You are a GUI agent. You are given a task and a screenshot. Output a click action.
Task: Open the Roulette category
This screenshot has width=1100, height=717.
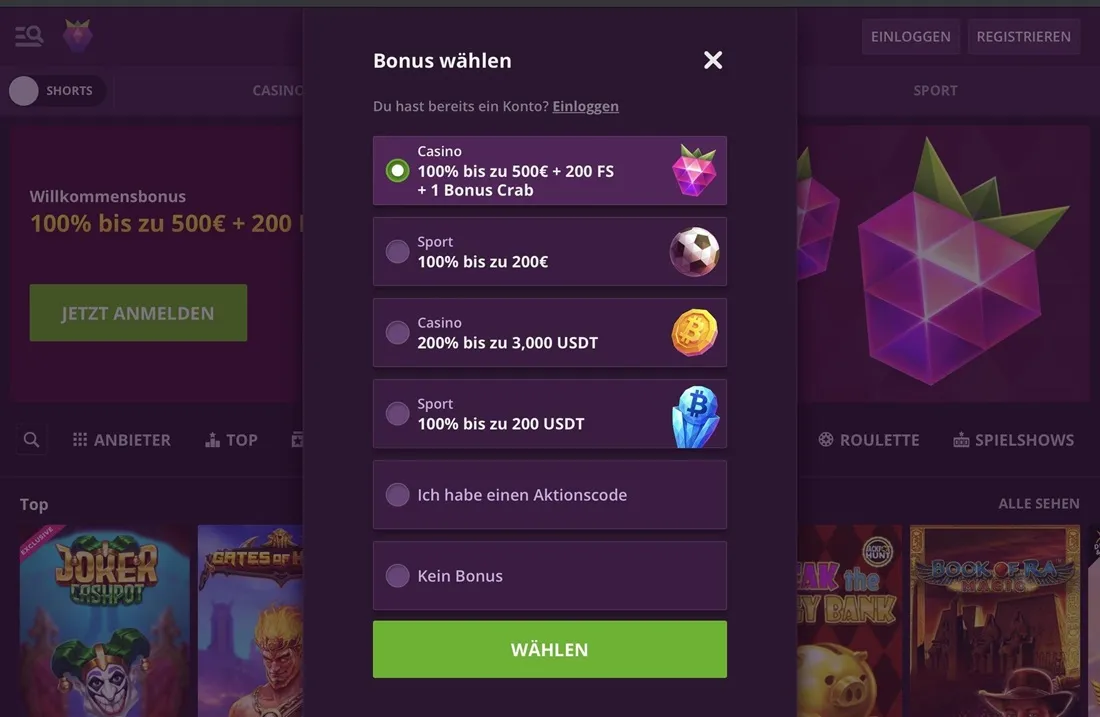click(x=868, y=440)
